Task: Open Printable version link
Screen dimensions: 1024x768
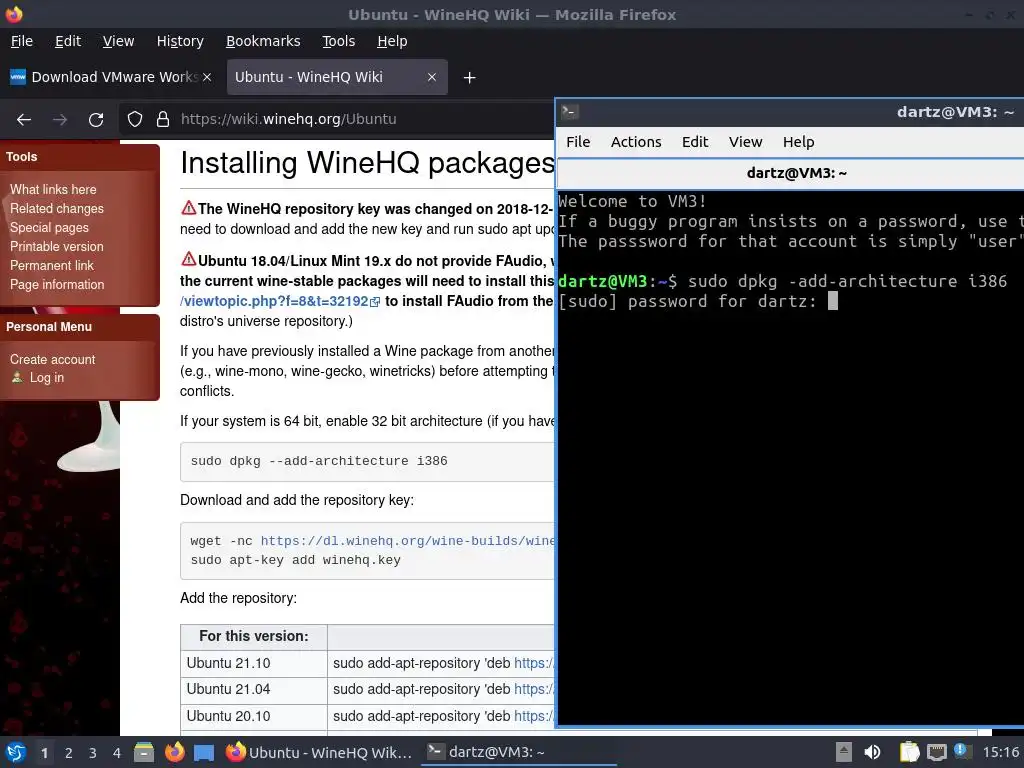Action: pyautogui.click(x=57, y=246)
